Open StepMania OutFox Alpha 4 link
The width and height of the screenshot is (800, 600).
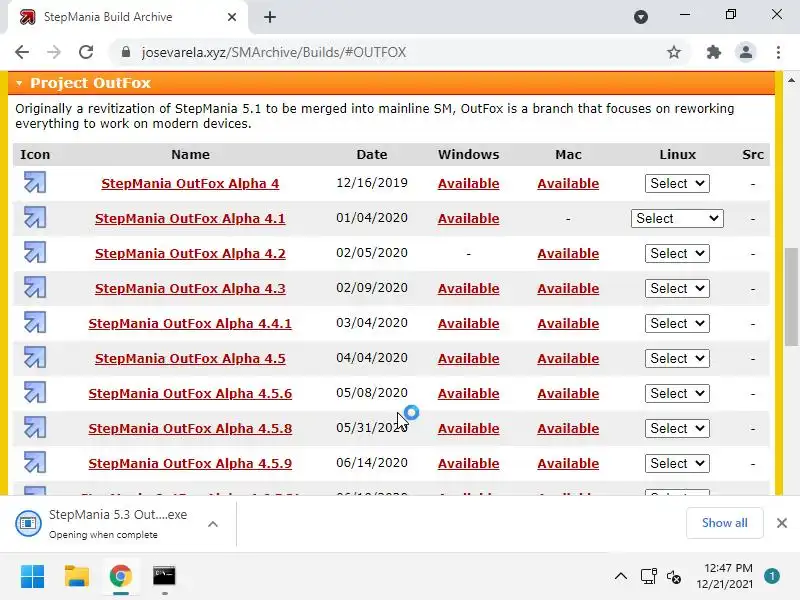(190, 184)
